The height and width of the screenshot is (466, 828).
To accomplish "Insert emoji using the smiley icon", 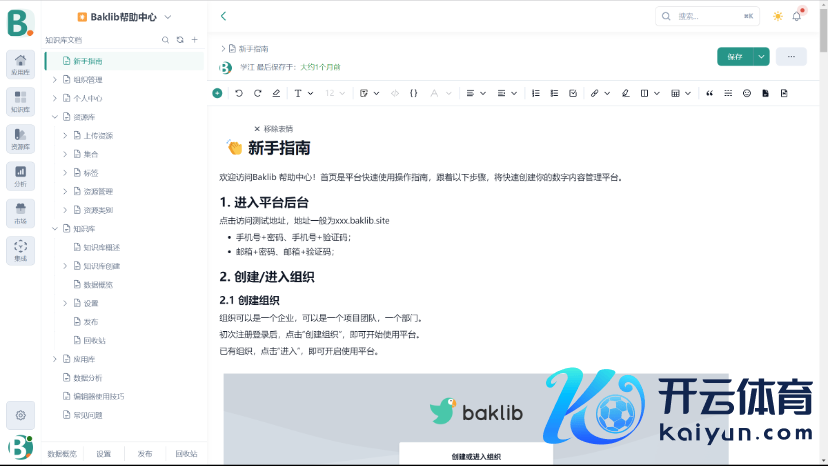I will tap(746, 93).
